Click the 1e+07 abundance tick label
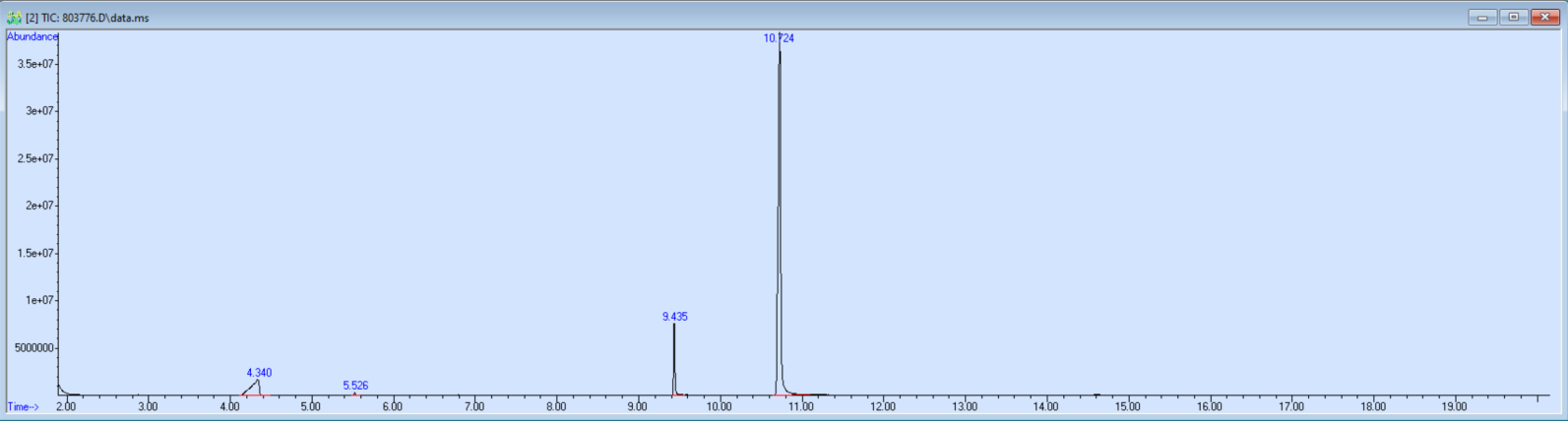 coord(41,300)
